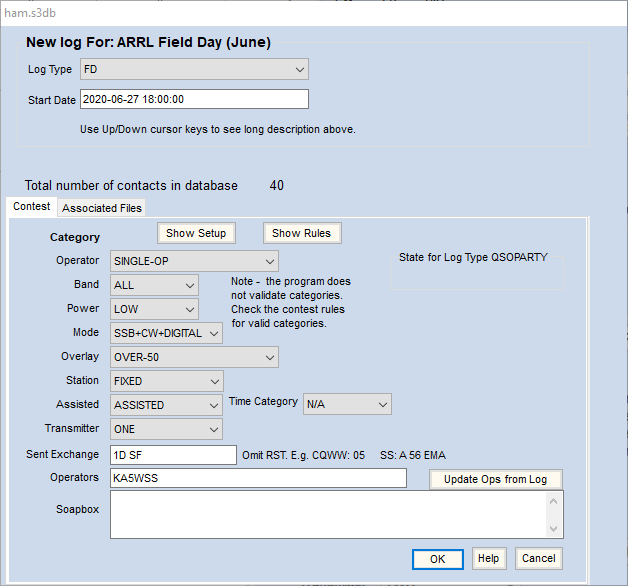The width and height of the screenshot is (628, 586).
Task: Open the Log Type dropdown showing FD
Action: click(194, 69)
